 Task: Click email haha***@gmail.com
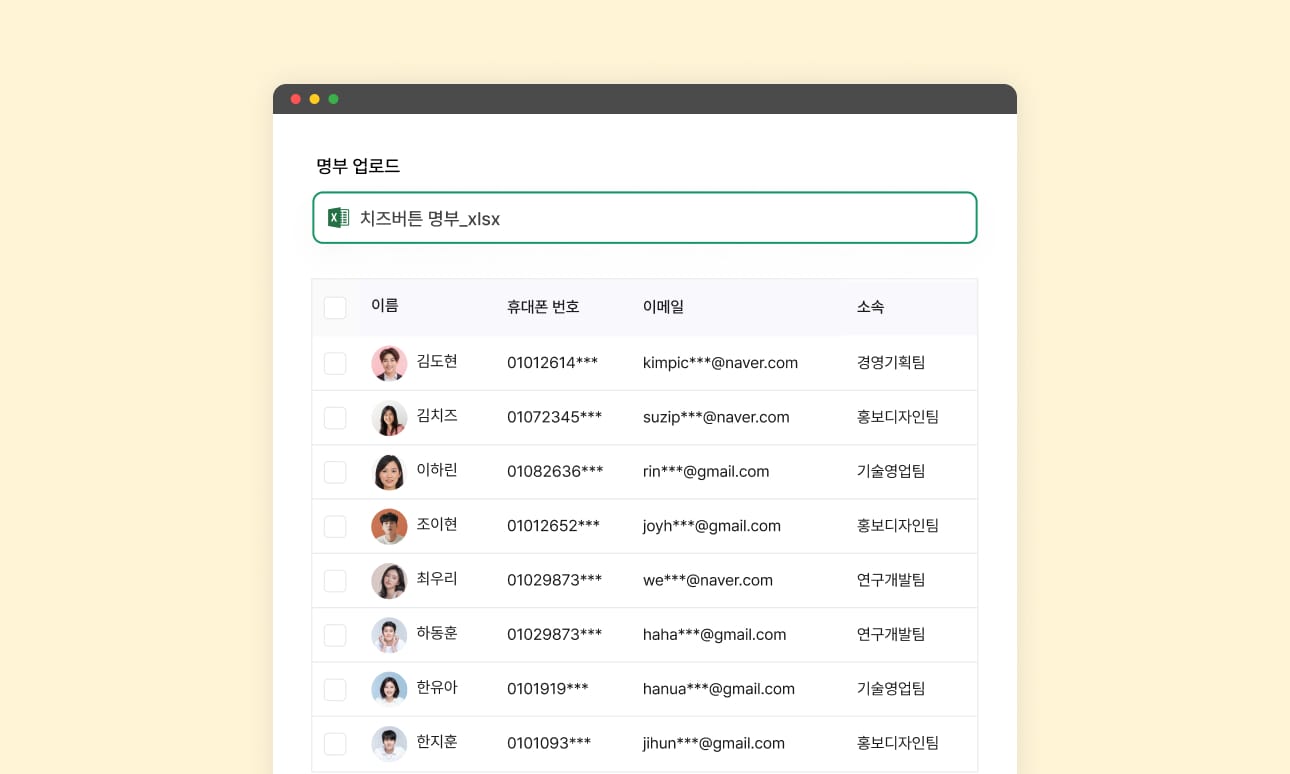click(x=715, y=635)
